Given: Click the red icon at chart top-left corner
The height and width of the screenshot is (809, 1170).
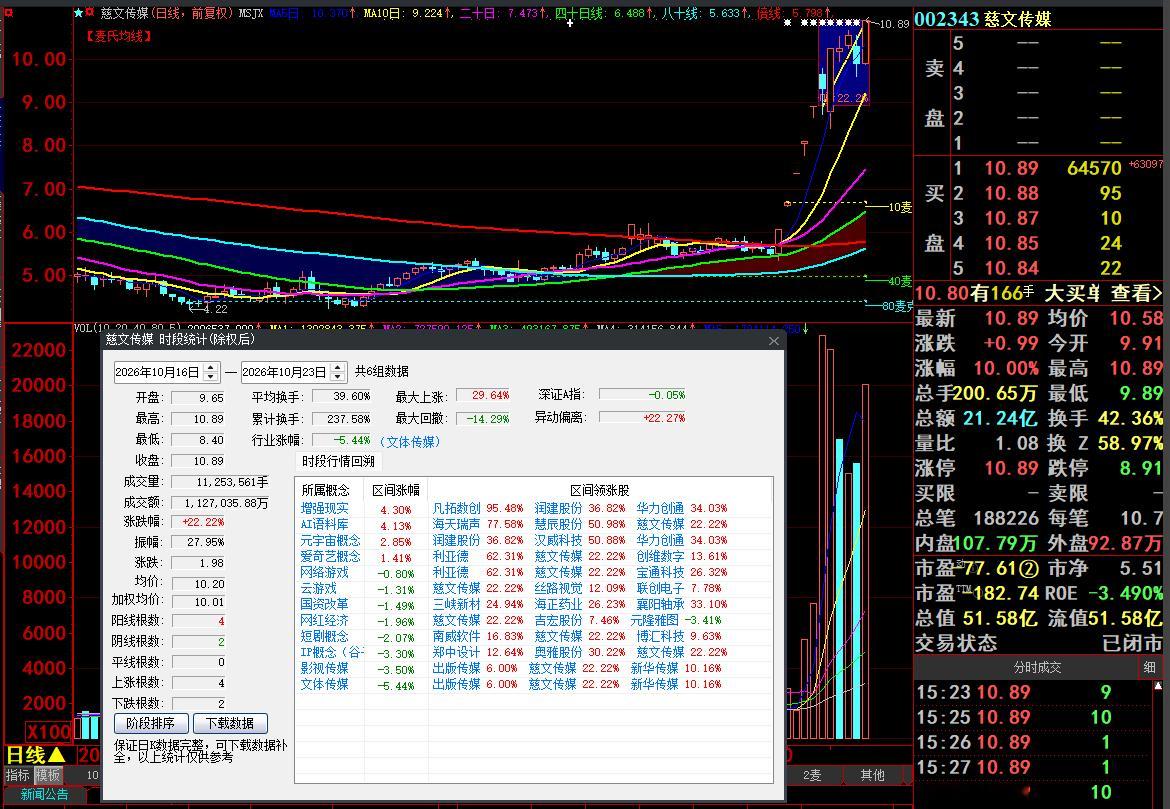Looking at the screenshot, I should (7, 12).
